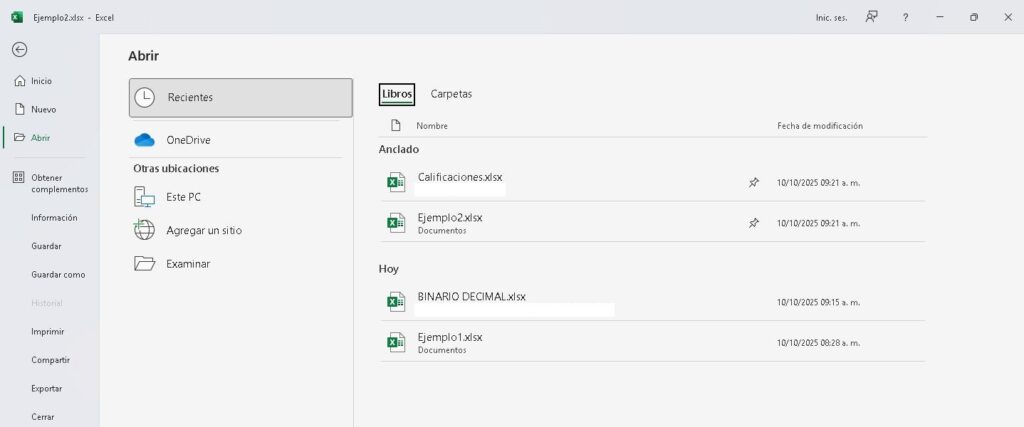Screen dimensions: 1024x427
Task: Minimize the Excel window
Action: (x=940, y=18)
